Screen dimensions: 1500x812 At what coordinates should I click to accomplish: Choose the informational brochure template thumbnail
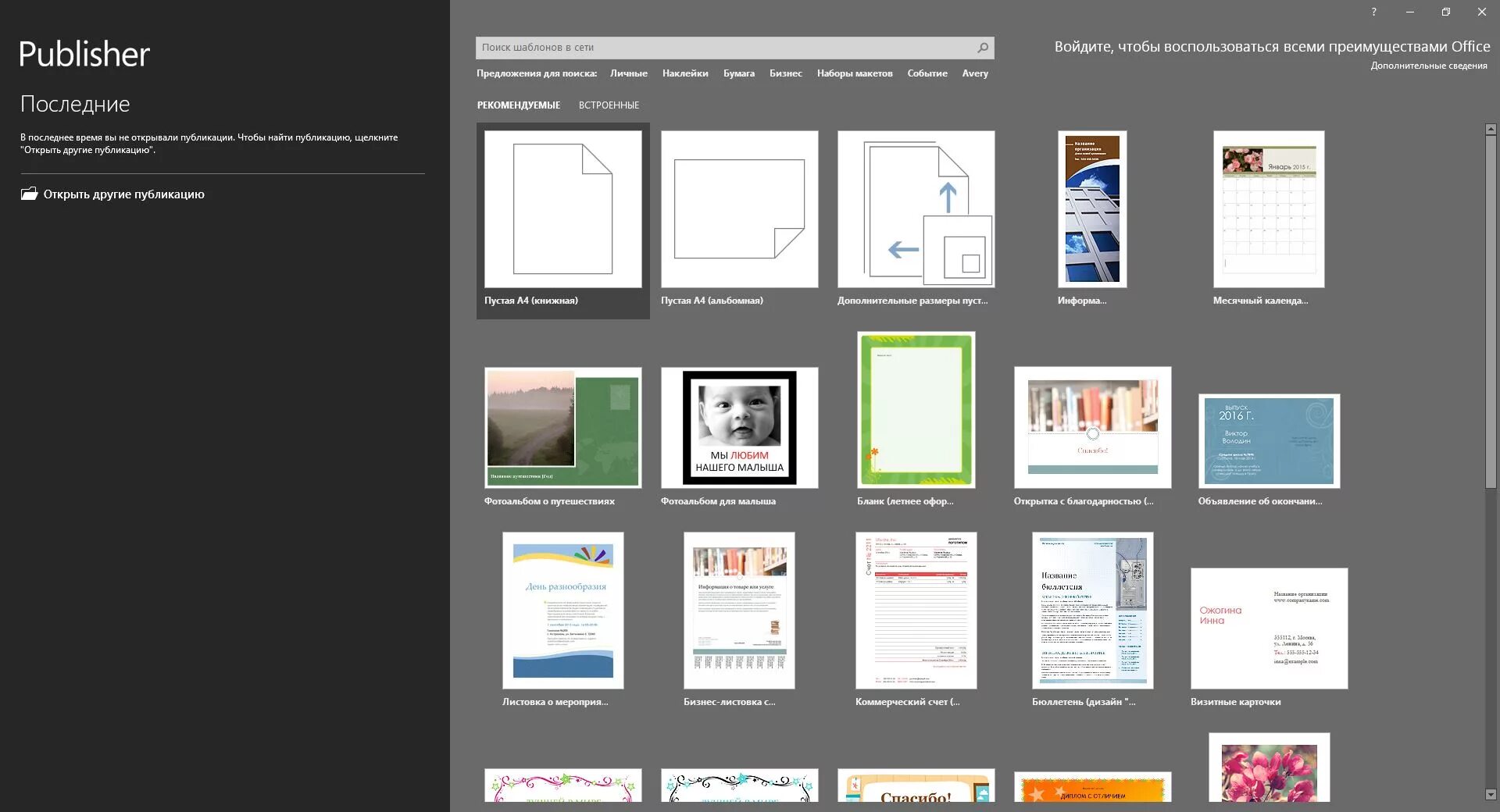point(1092,209)
